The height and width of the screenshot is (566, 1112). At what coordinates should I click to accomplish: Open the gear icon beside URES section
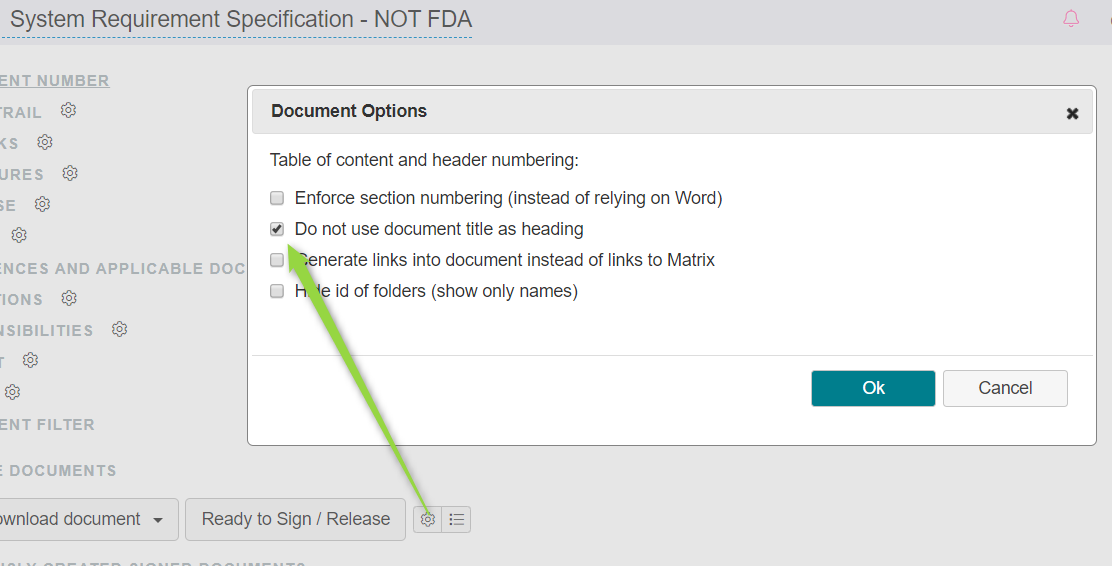point(70,173)
